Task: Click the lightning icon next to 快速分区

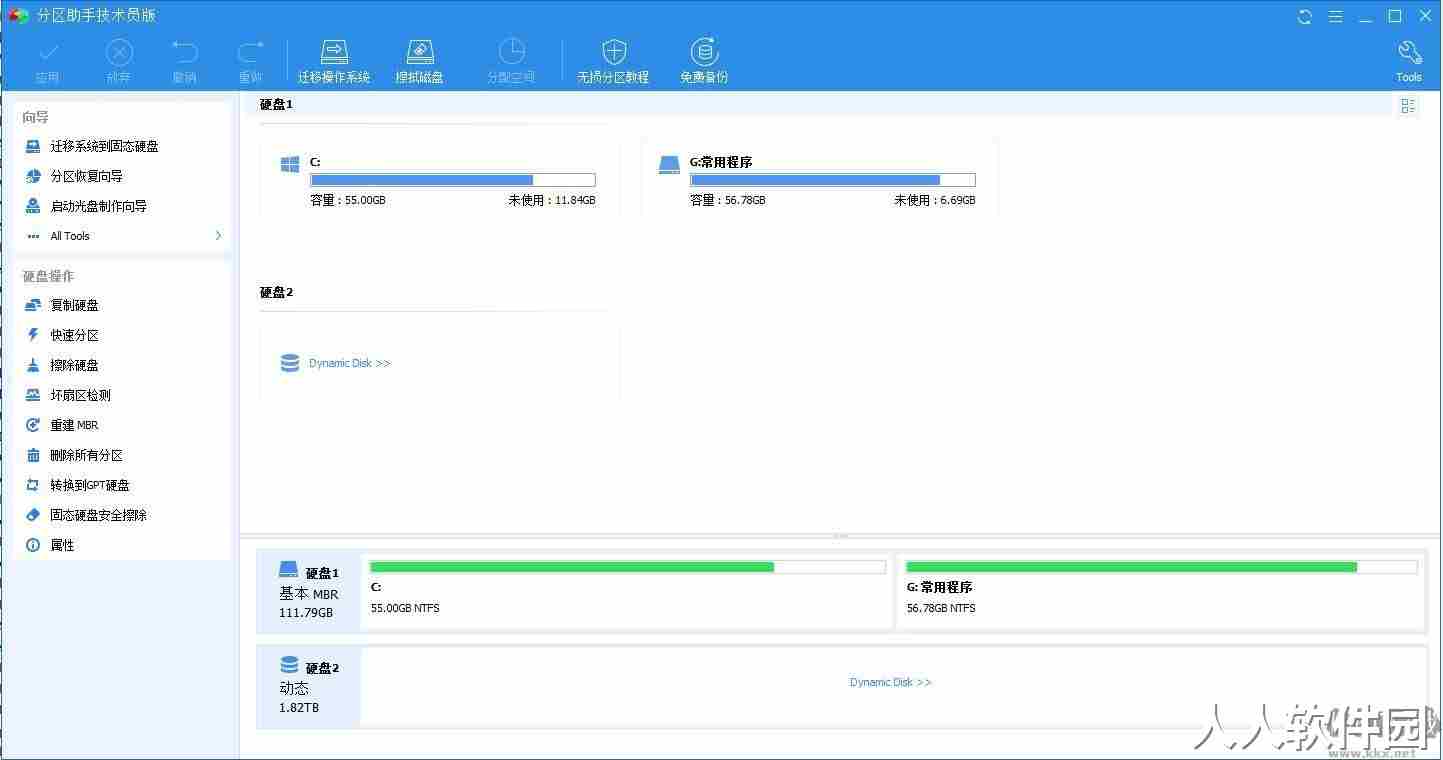Action: click(x=33, y=335)
